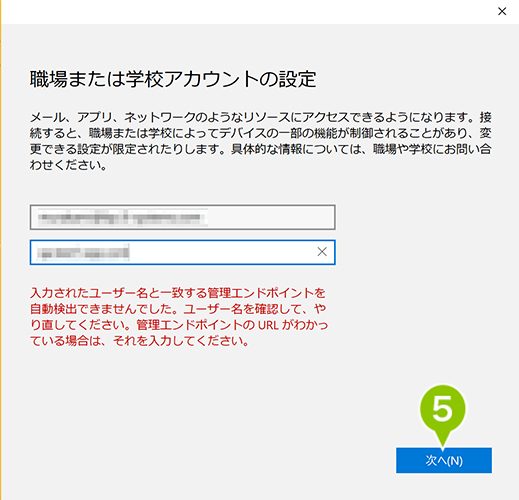Select the highlighted password input field
Image resolution: width=519 pixels, height=500 pixels.
183,252
